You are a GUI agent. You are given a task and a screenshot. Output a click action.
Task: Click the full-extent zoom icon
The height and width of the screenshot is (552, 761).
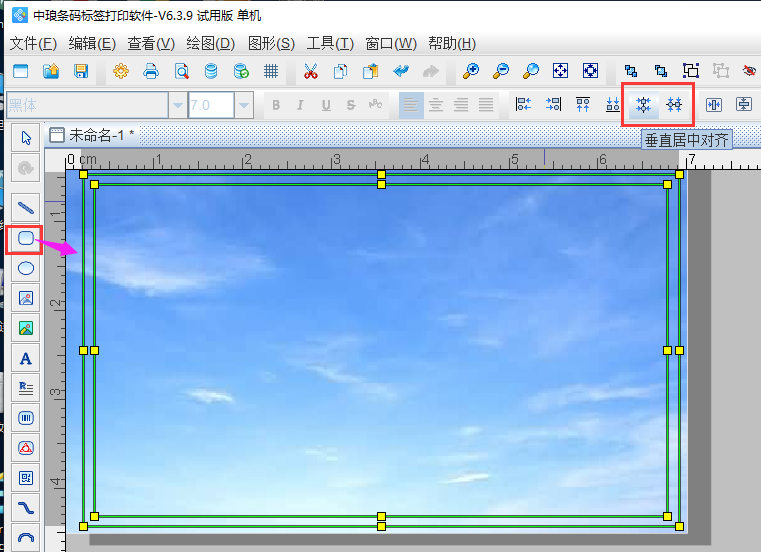tap(590, 71)
